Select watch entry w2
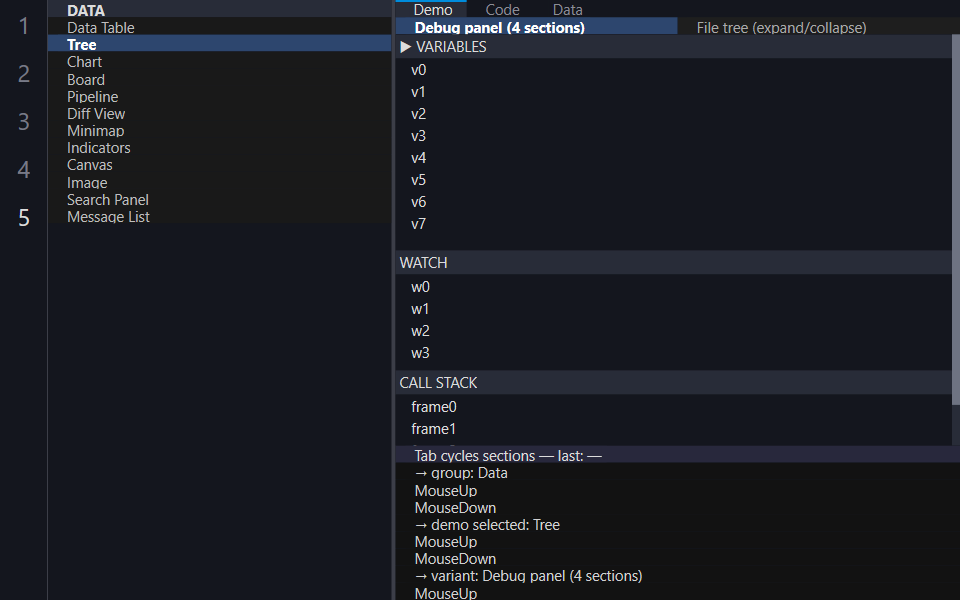Screen dimensions: 960x600 point(673,331)
